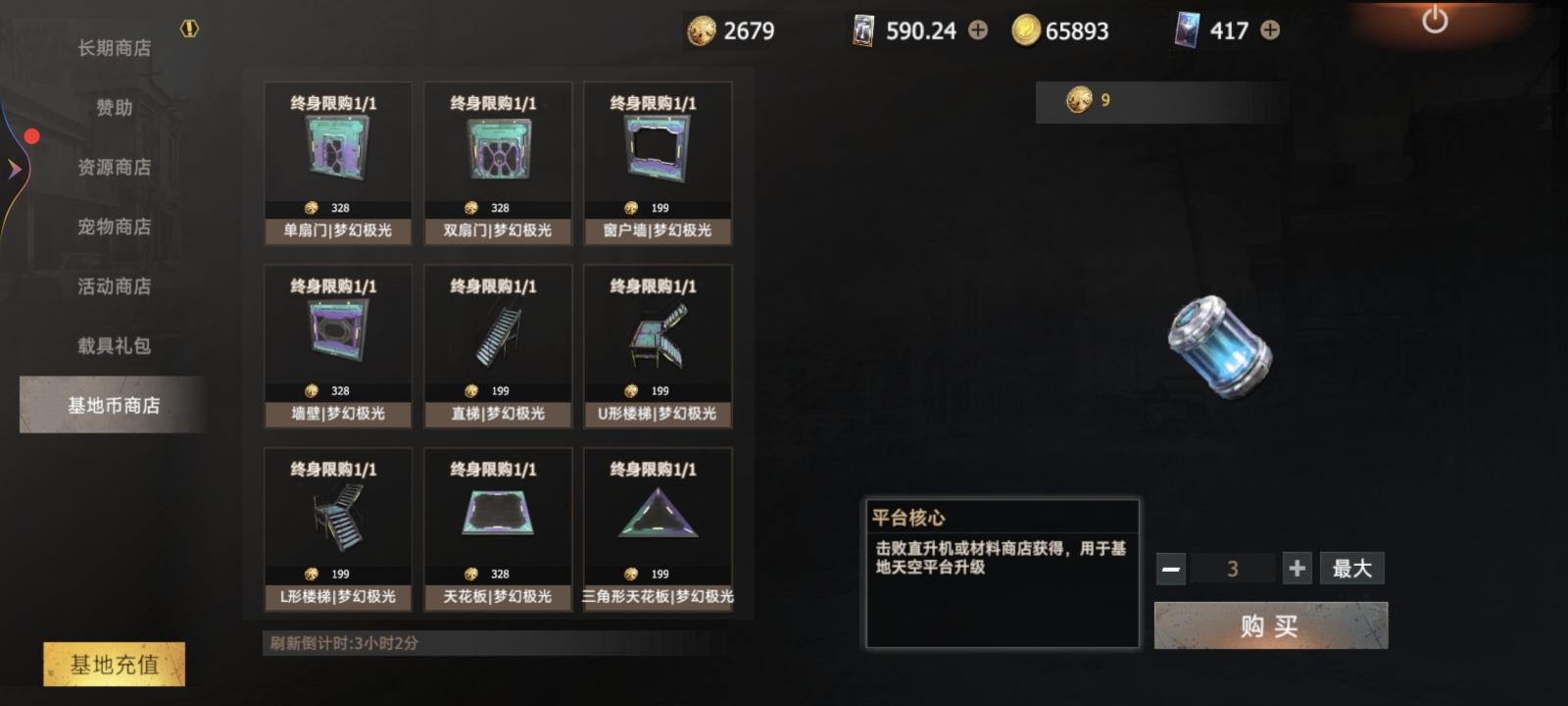The height and width of the screenshot is (706, 1568).
Task: Open 基地充值 recharge button
Action: click(x=114, y=665)
